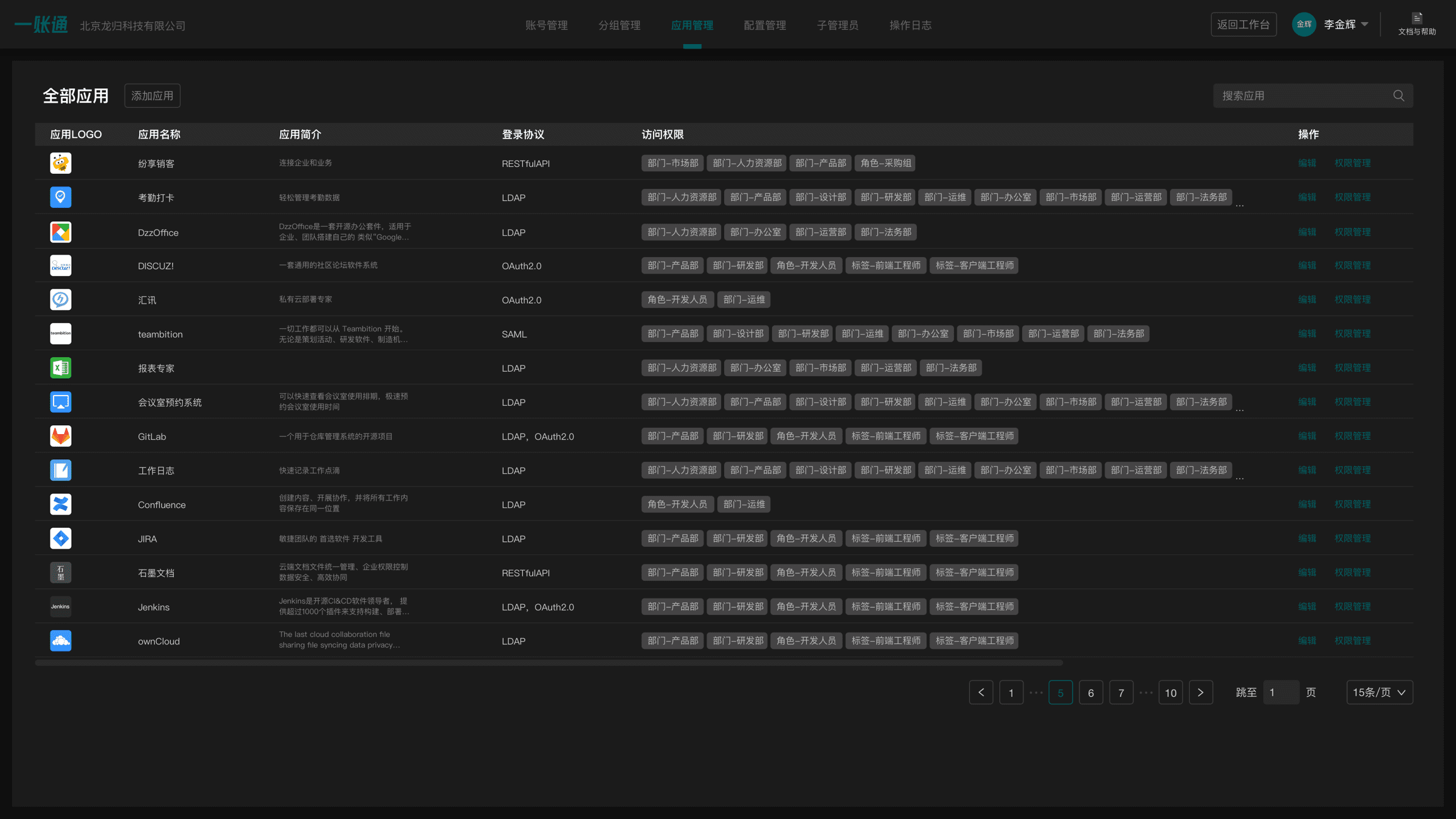Open the 操作日志 tab
1456x819 pixels.
910,25
